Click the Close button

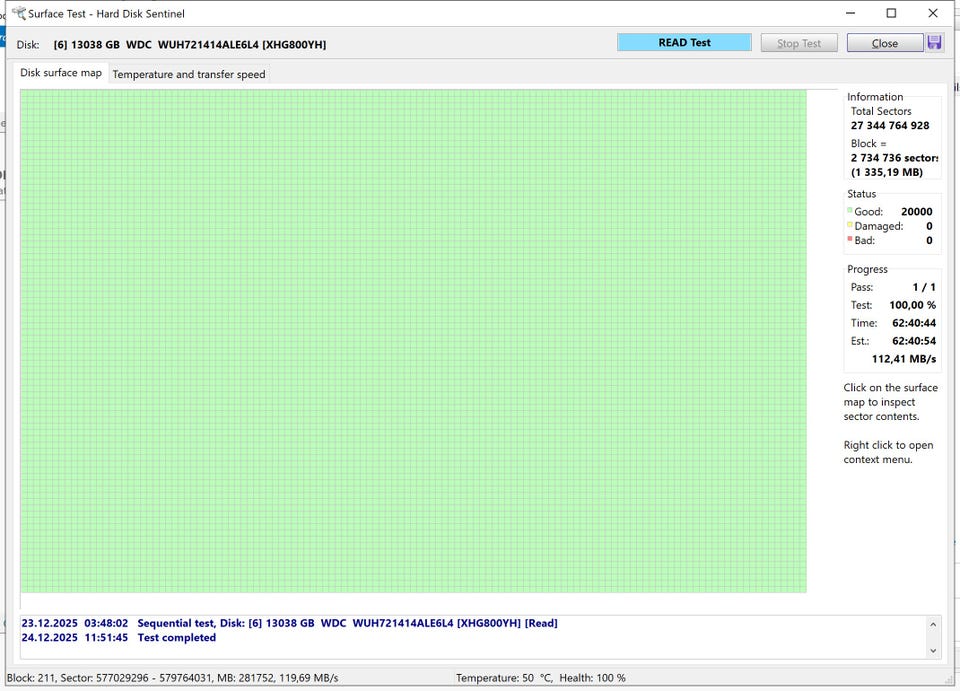[884, 43]
